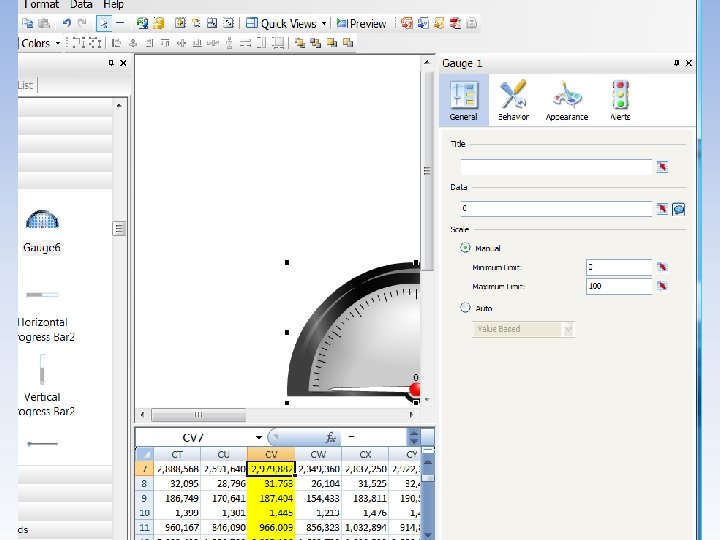Image resolution: width=720 pixels, height=540 pixels.
Task: Close the Gauge 1 properties panel
Action: point(689,63)
